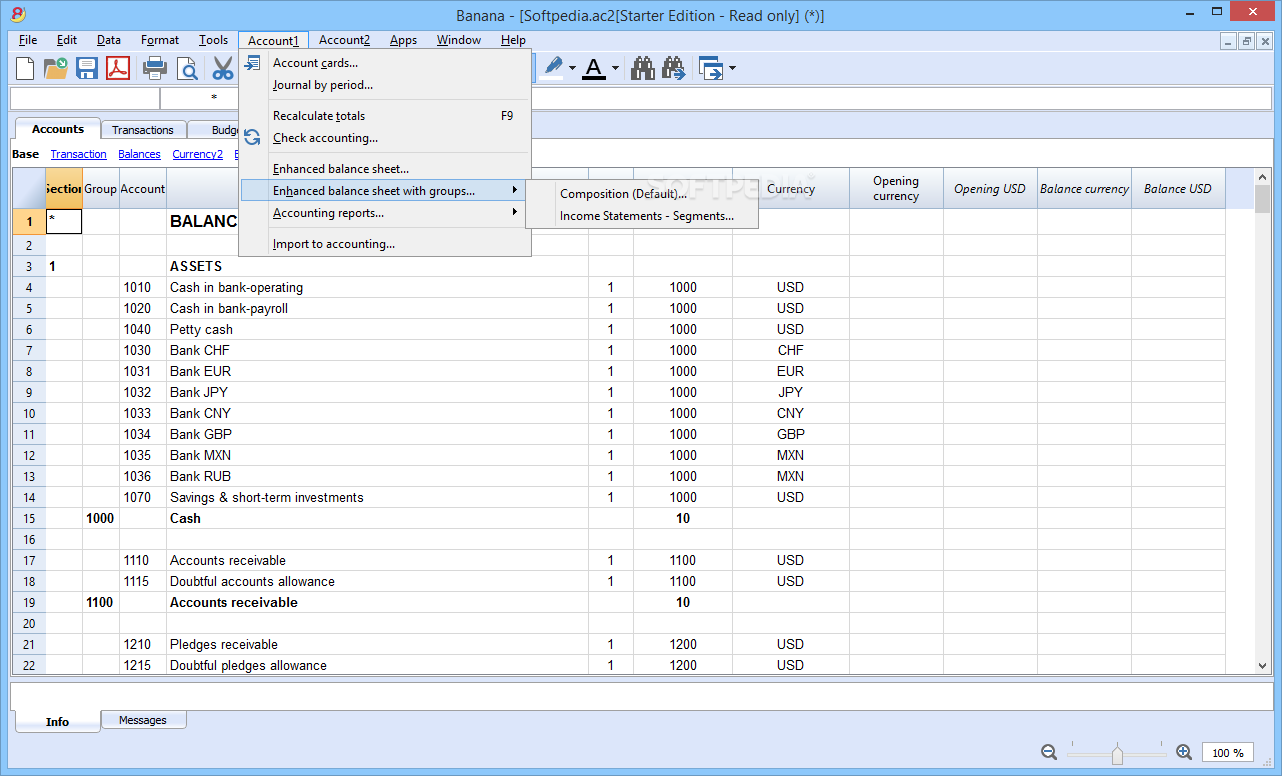Select the Info tab at bottom
This screenshot has height=776, width=1282.
[x=58, y=721]
